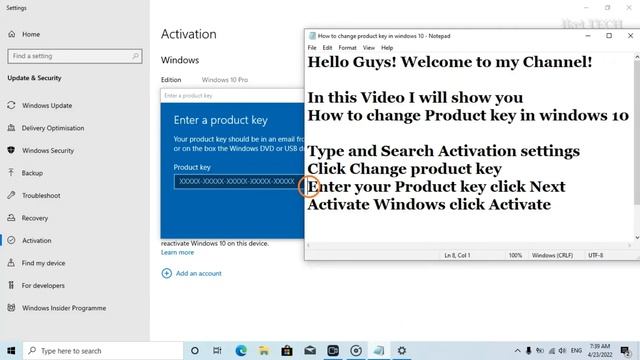The image size is (640, 360).
Task: Click the UTF-8 encoding status entry
Action: tap(596, 255)
